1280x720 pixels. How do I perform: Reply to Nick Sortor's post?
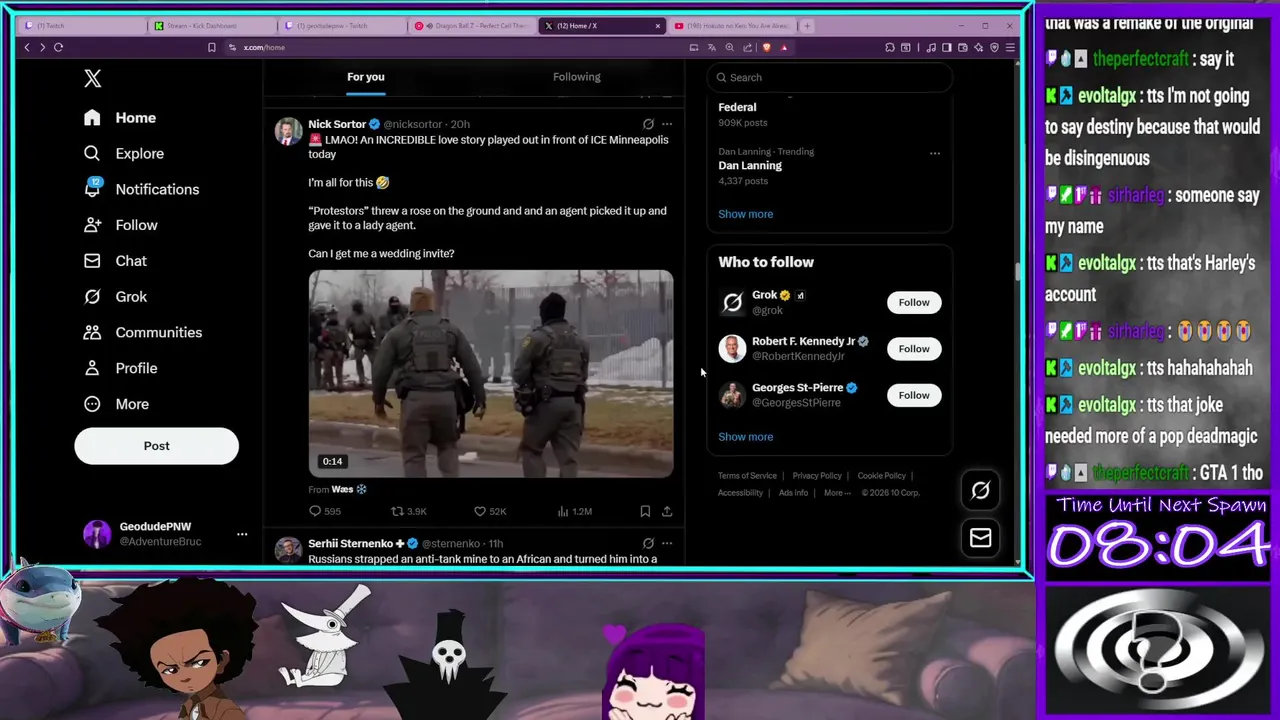coord(325,511)
